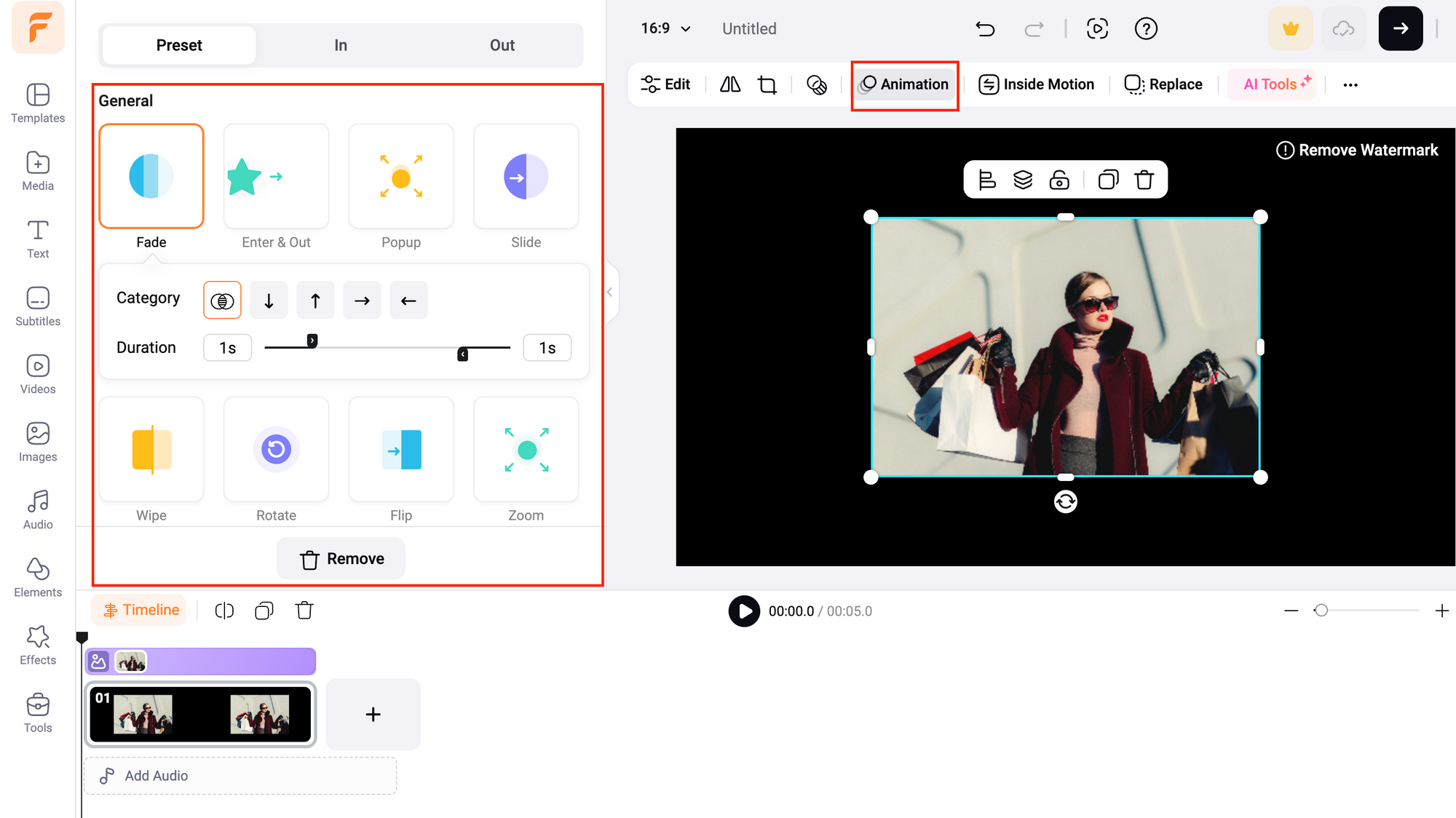Click the flip horizontal mirror icon
The height and width of the screenshot is (818, 1456).
point(730,84)
